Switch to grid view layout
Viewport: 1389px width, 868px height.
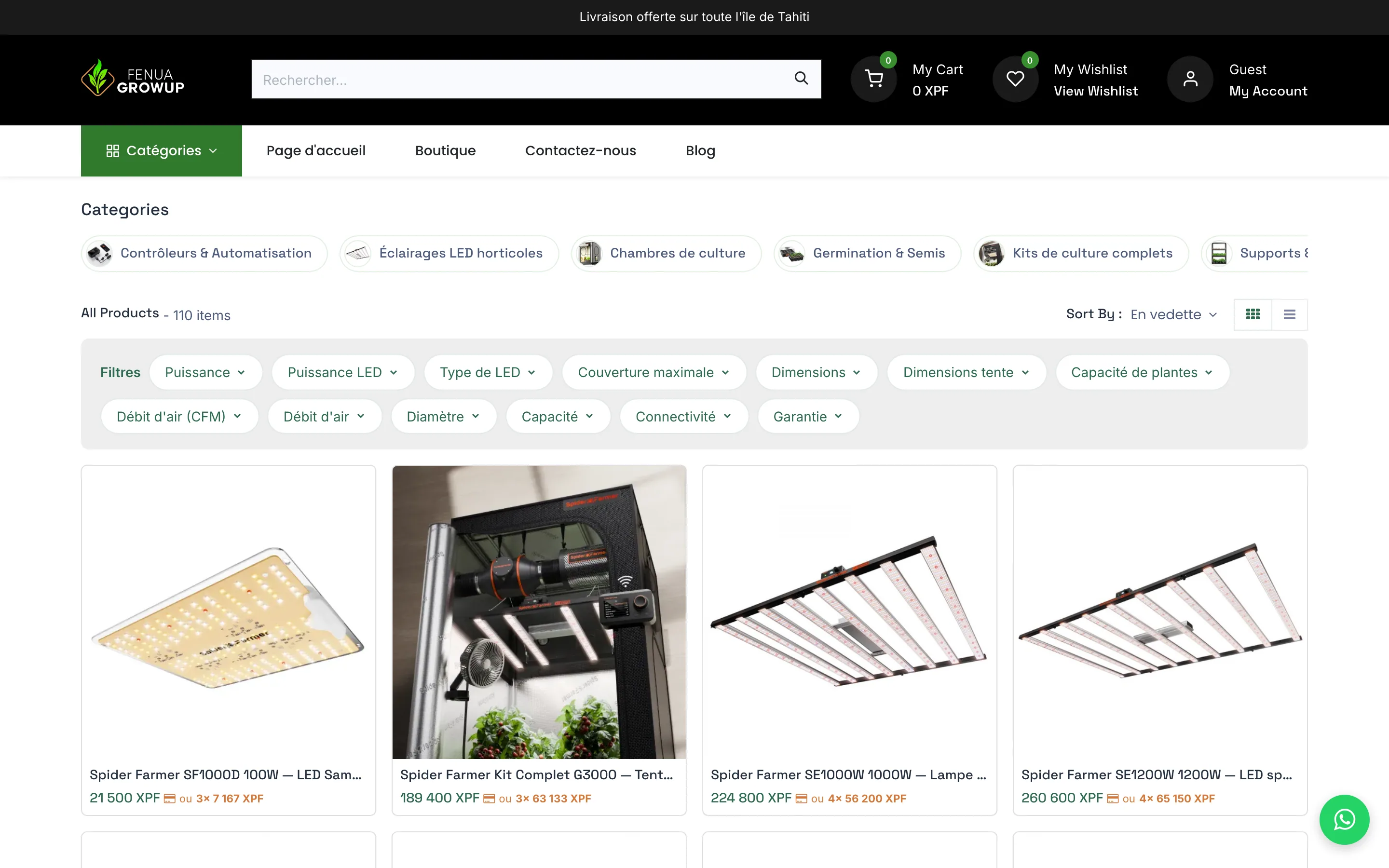click(1253, 314)
